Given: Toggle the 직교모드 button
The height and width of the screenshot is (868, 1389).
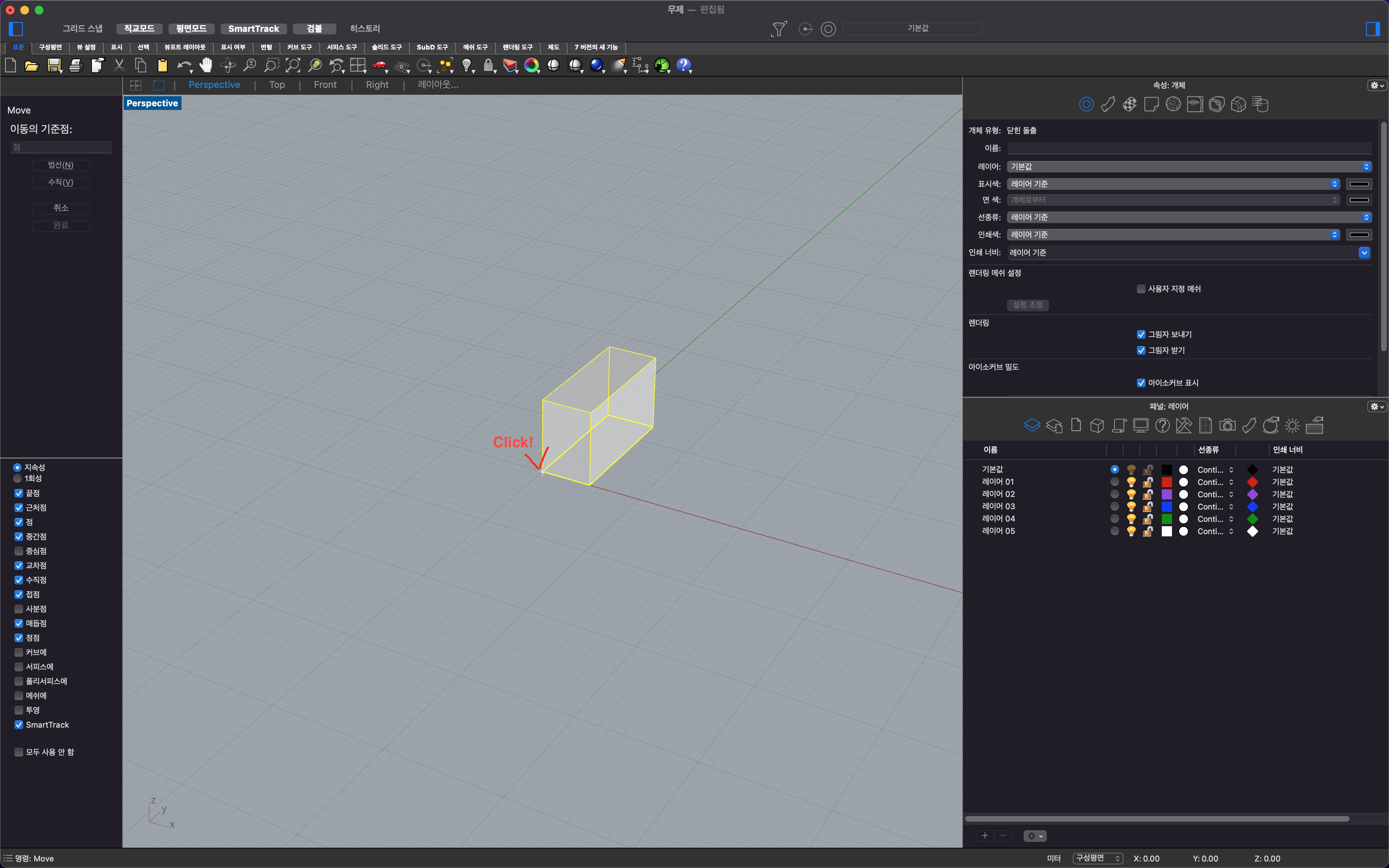Looking at the screenshot, I should coord(140,29).
